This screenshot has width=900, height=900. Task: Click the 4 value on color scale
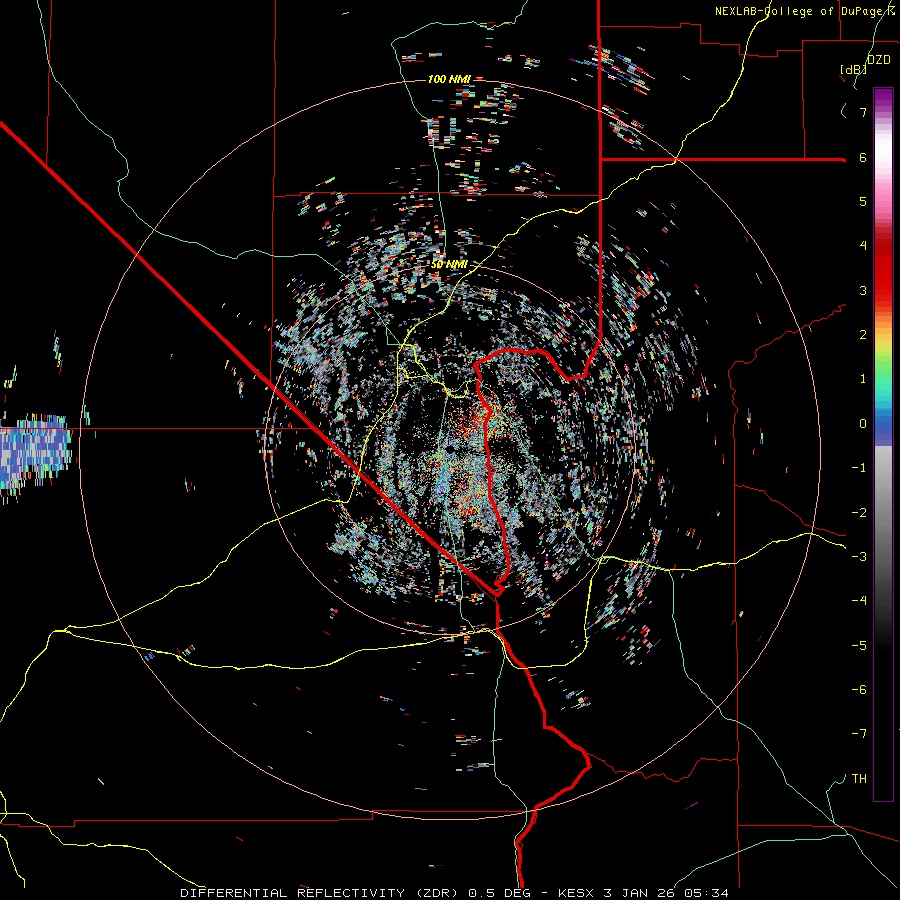coord(862,246)
